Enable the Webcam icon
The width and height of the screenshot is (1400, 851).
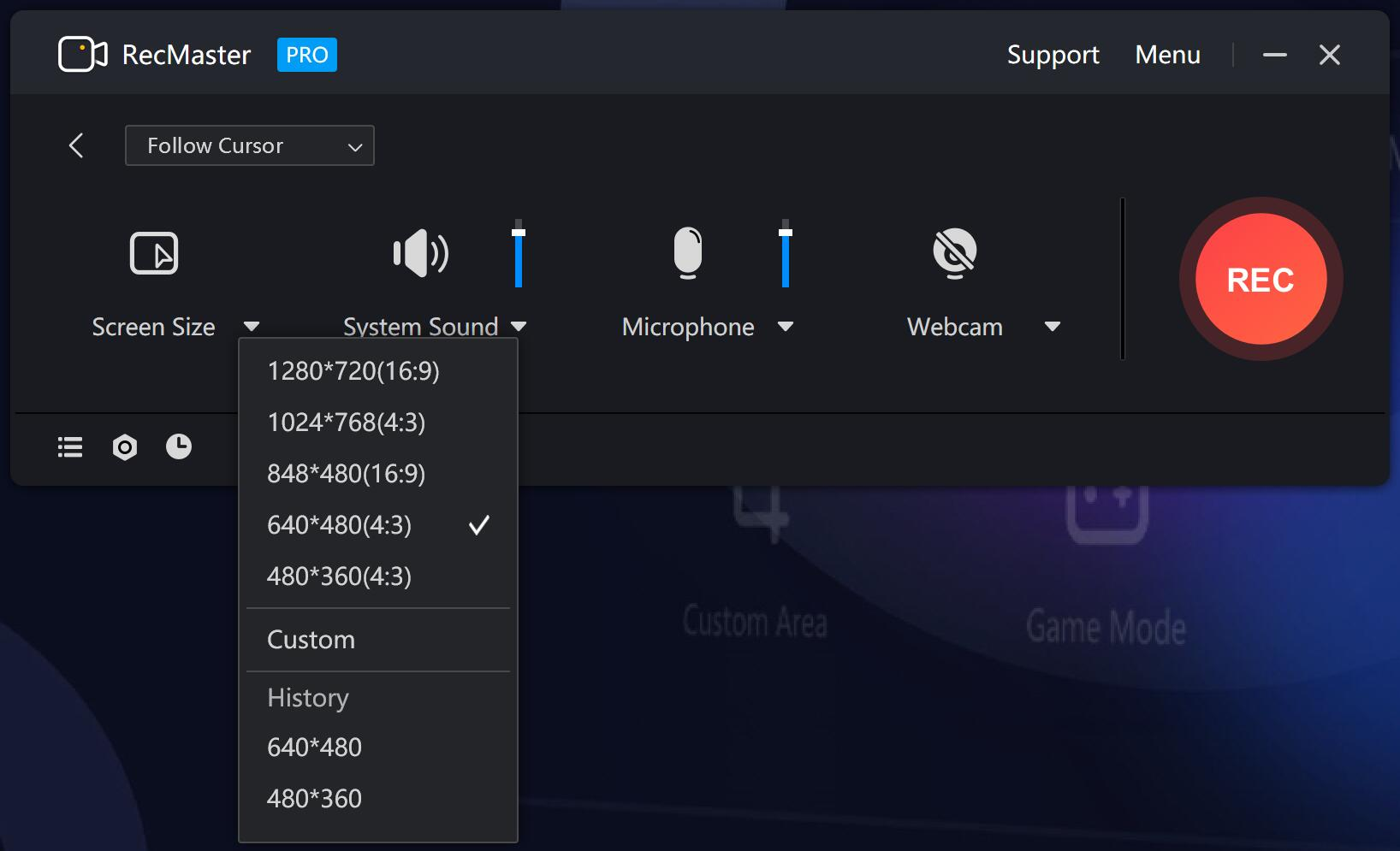[955, 253]
